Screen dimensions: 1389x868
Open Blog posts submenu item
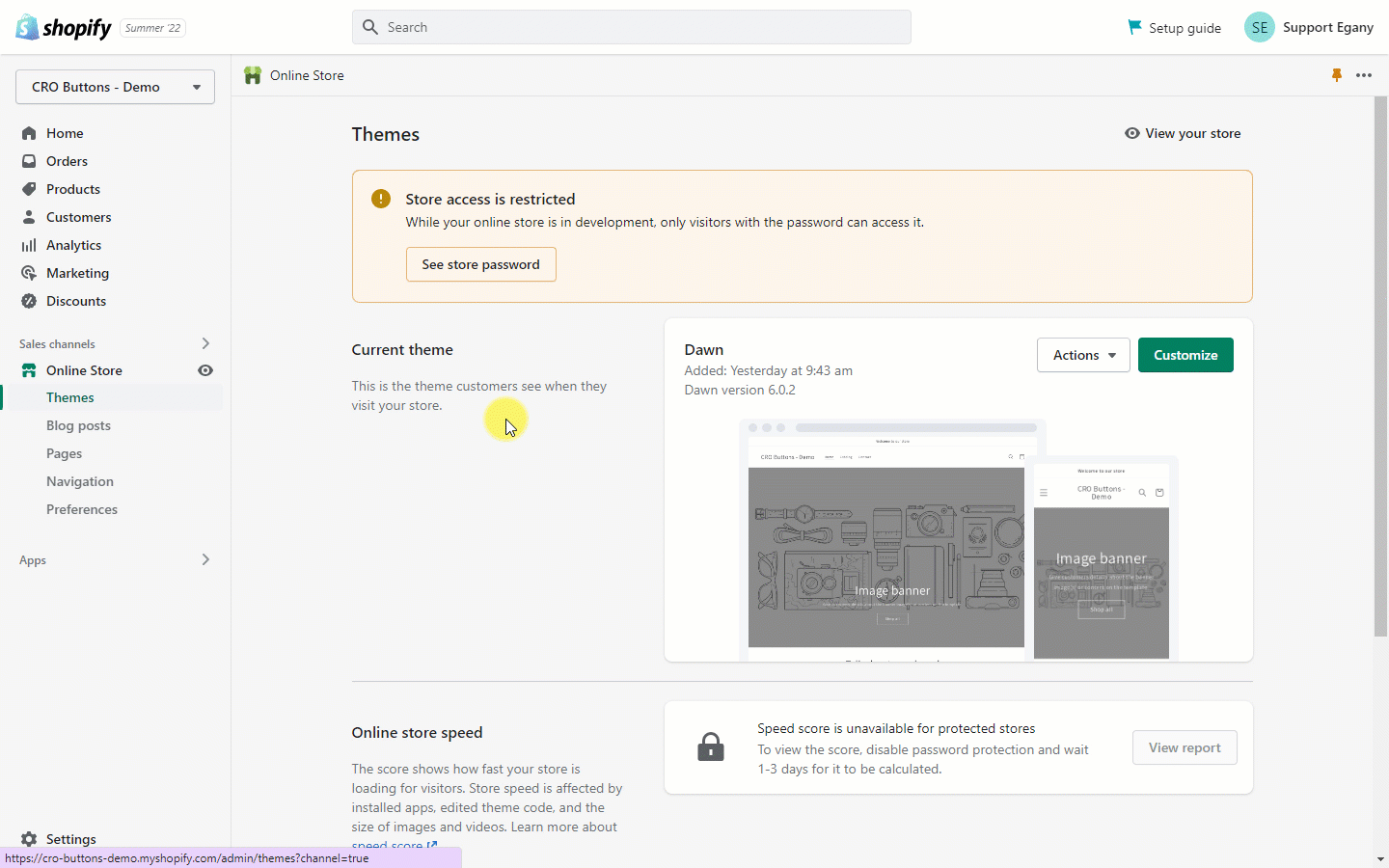(x=78, y=425)
